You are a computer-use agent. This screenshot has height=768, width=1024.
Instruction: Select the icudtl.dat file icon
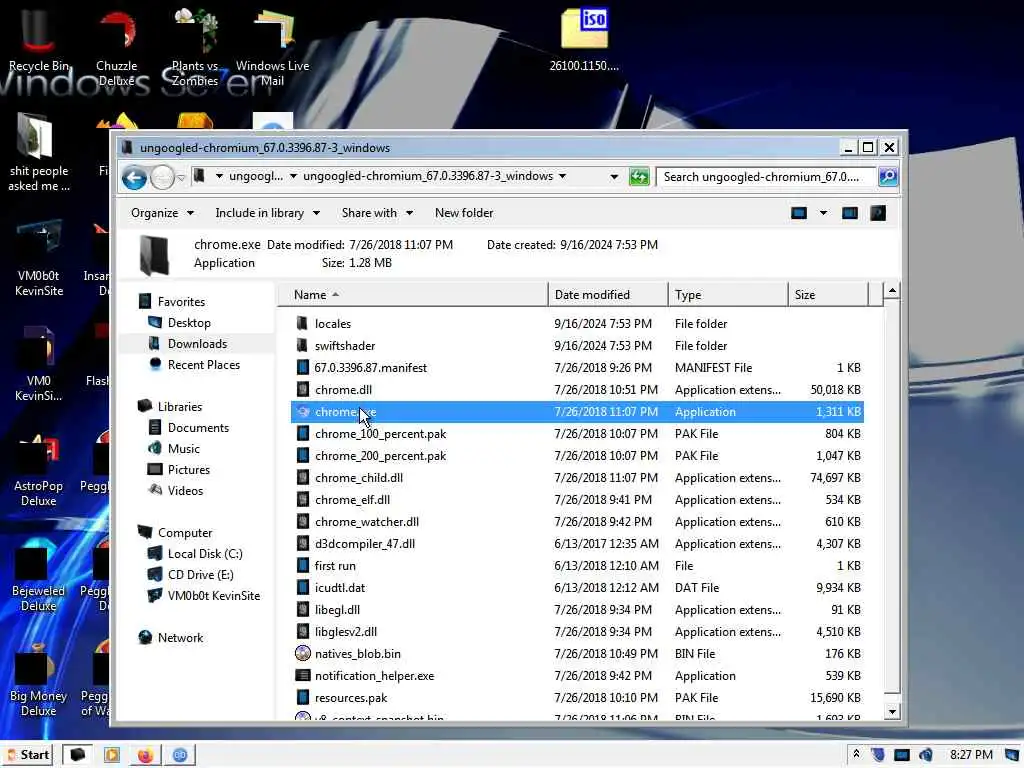(x=302, y=588)
